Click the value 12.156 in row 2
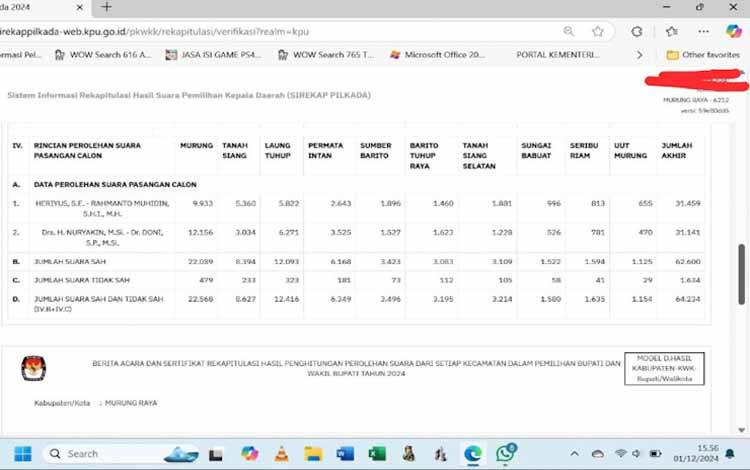This screenshot has width=750, height=470. pyautogui.click(x=200, y=232)
